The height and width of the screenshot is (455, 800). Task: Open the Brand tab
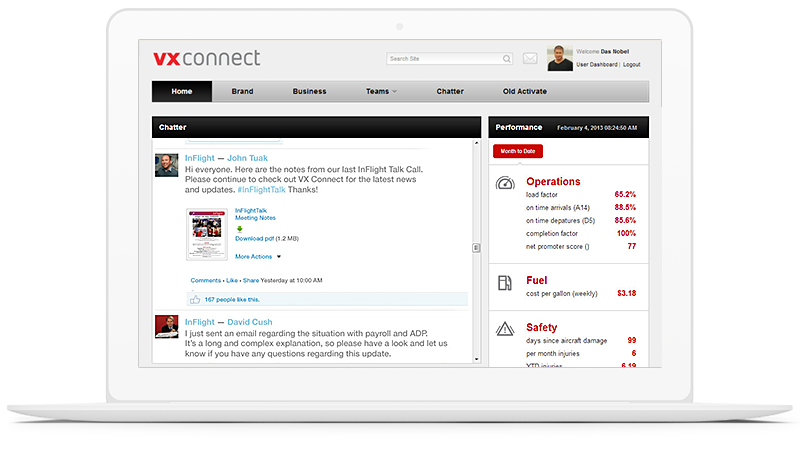[242, 91]
